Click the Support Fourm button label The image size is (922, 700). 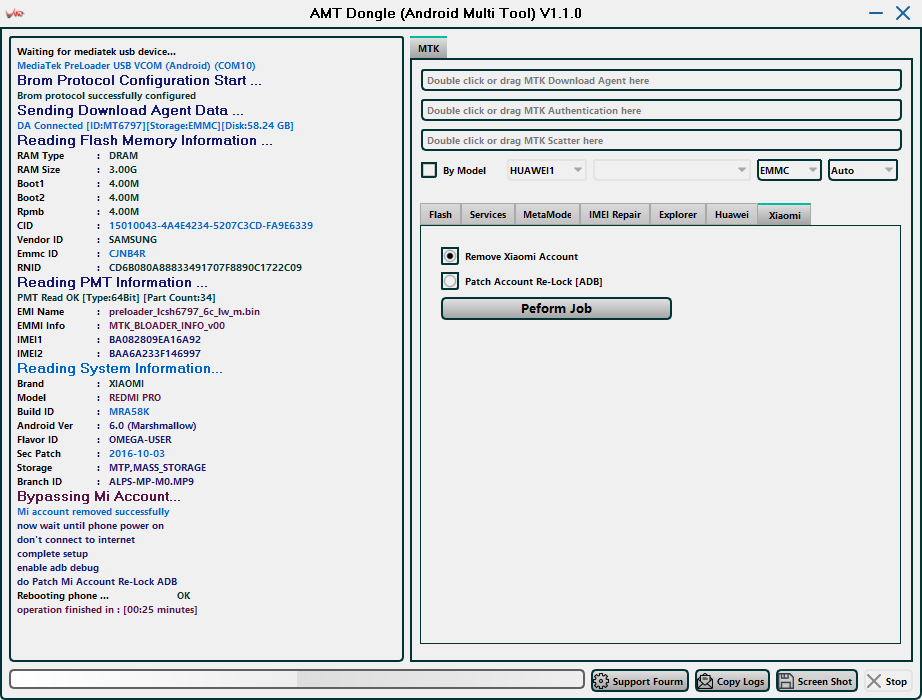click(647, 681)
